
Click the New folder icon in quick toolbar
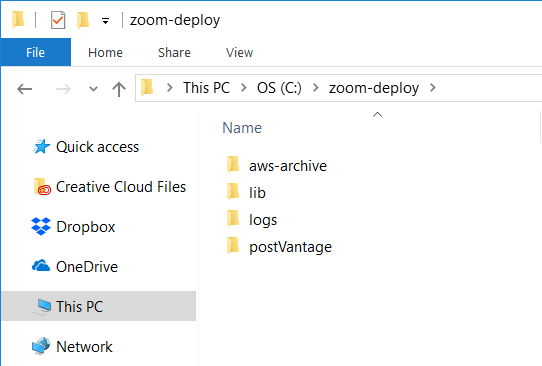tap(83, 20)
